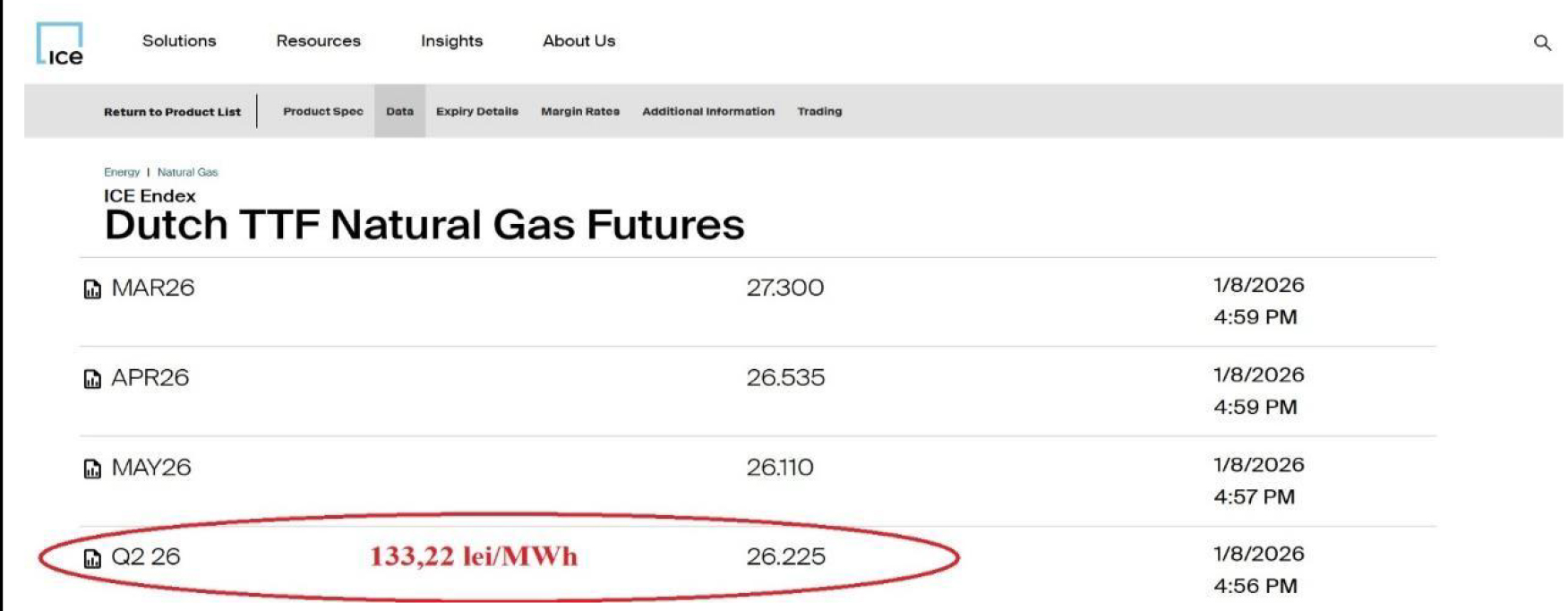Open the Resources menu
Viewport: 1568px width, 611px height.
318,41
